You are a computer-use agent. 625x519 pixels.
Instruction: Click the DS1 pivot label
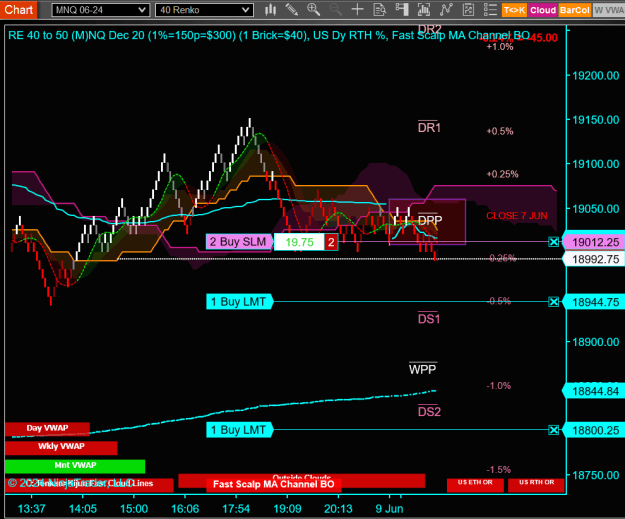pos(429,319)
